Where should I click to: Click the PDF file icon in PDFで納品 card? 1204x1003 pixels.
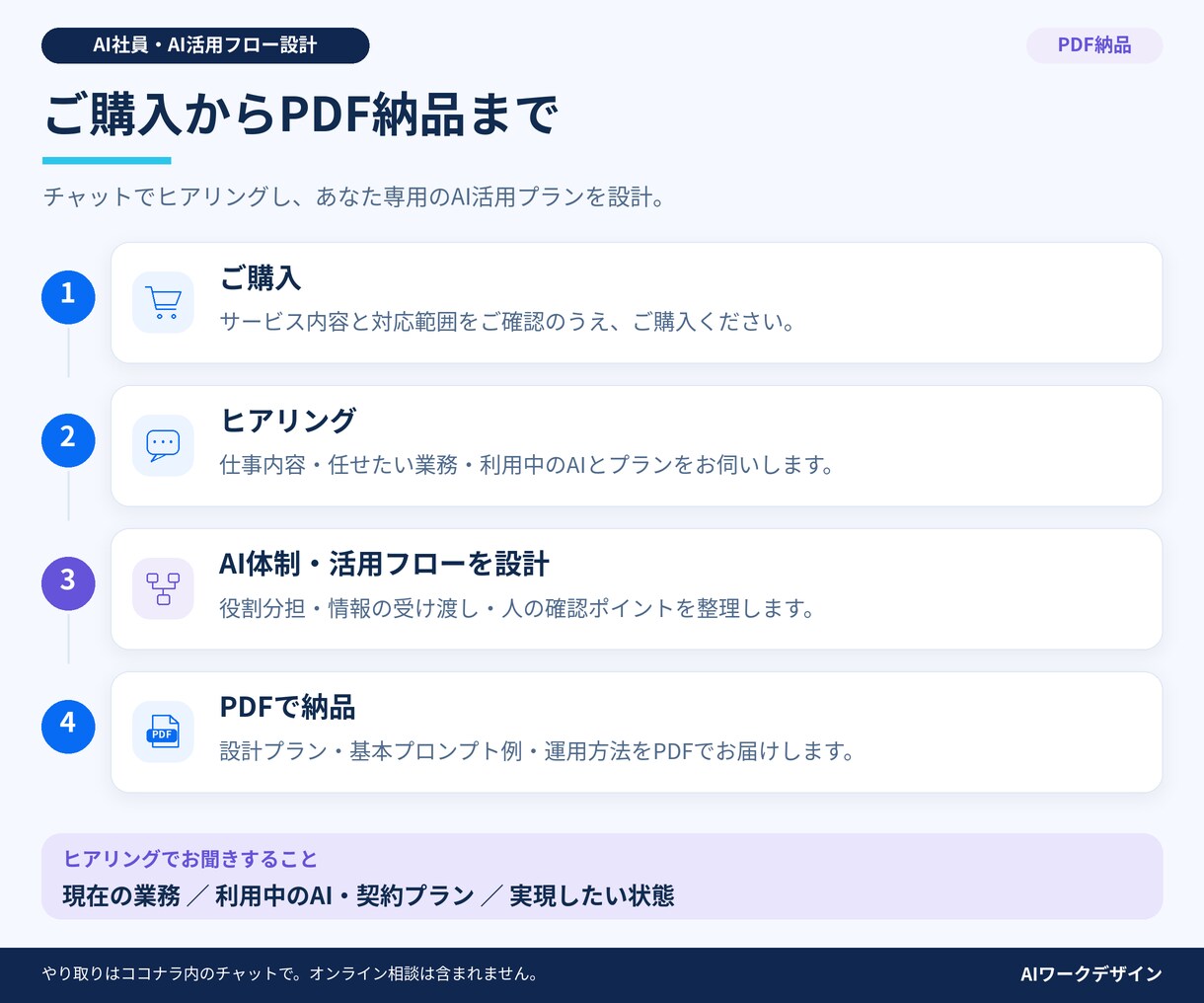[x=163, y=732]
